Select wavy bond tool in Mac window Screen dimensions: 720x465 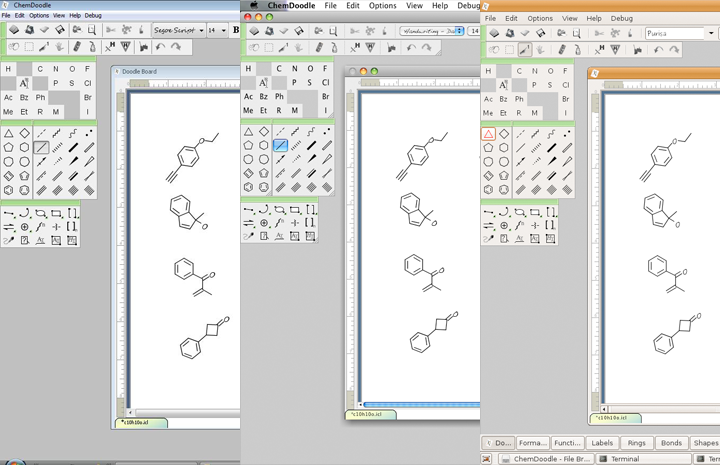[x=311, y=132]
